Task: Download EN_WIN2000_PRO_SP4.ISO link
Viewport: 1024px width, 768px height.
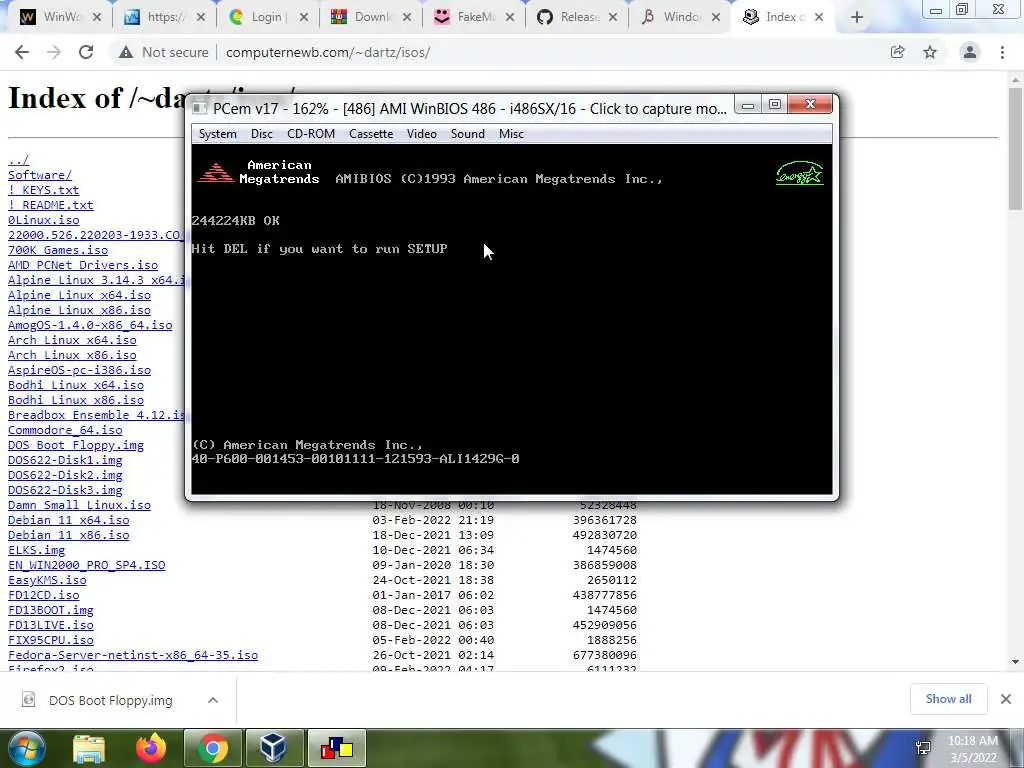Action: [x=86, y=566]
